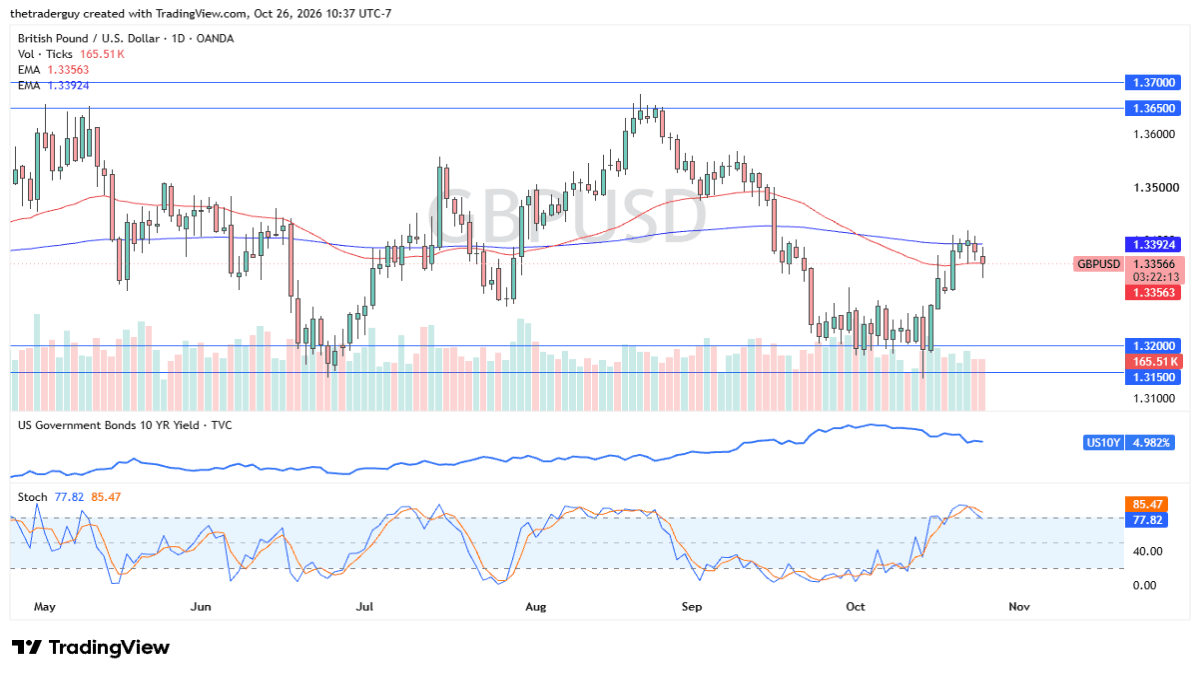Image resolution: width=1200 pixels, height=675 pixels.
Task: Click the current price 1.33566 label
Action: click(1153, 263)
